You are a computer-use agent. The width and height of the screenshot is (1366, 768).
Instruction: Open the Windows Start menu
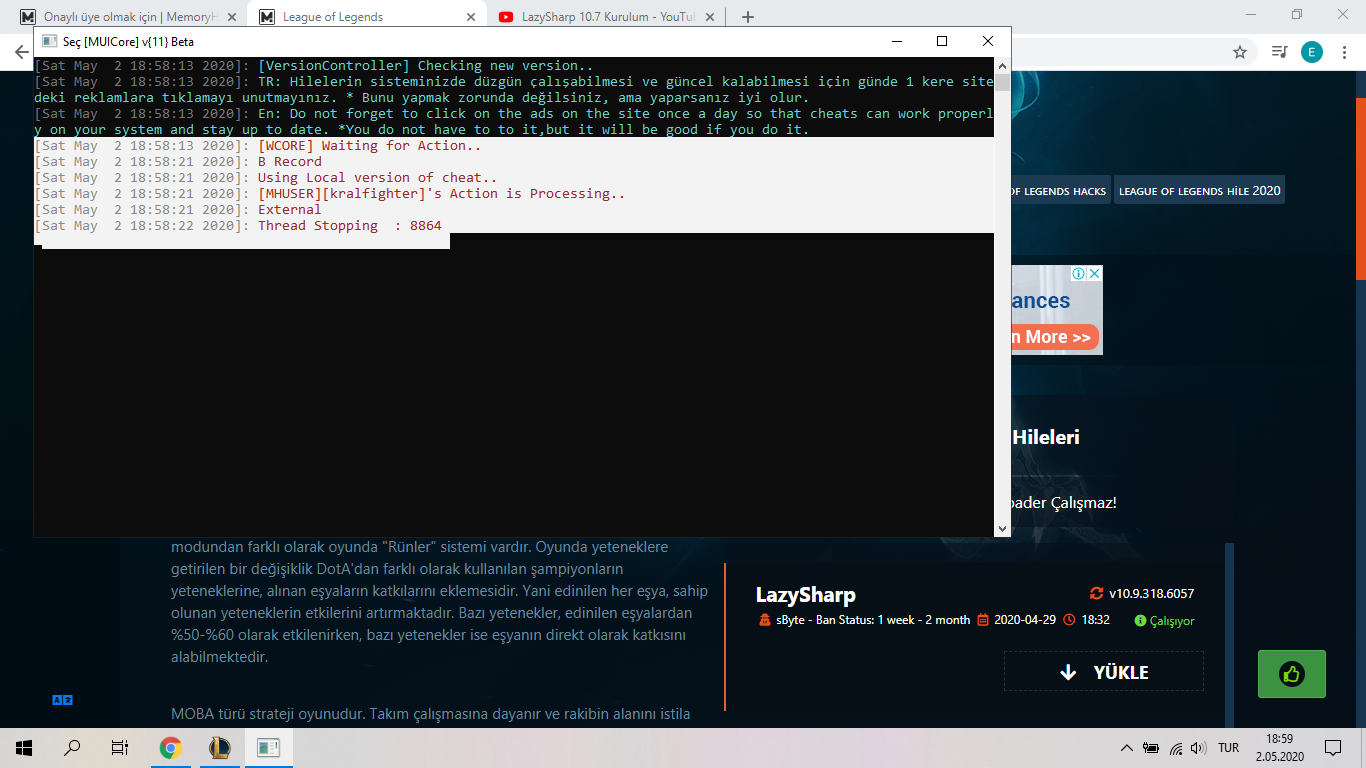click(24, 747)
